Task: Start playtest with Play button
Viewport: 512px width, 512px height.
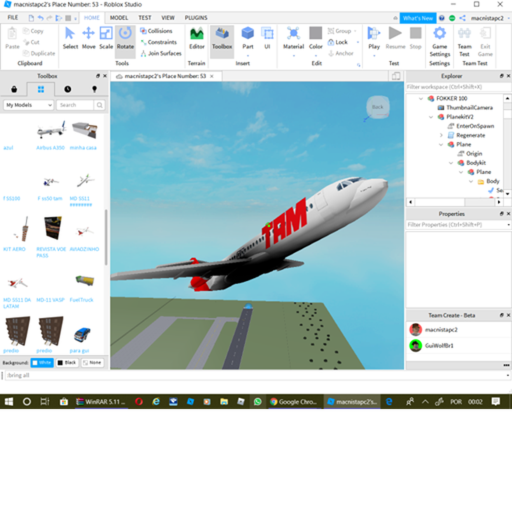Action: click(374, 38)
